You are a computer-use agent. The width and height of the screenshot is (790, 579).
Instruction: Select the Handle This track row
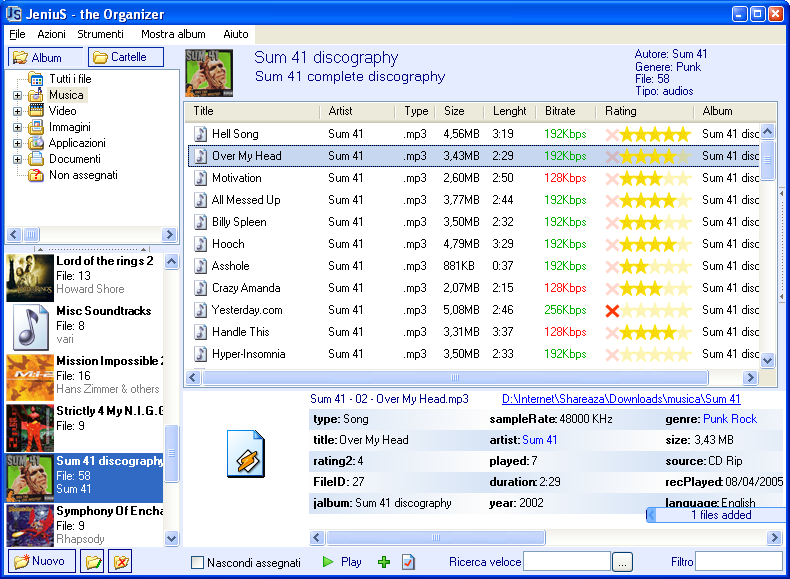pyautogui.click(x=474, y=332)
